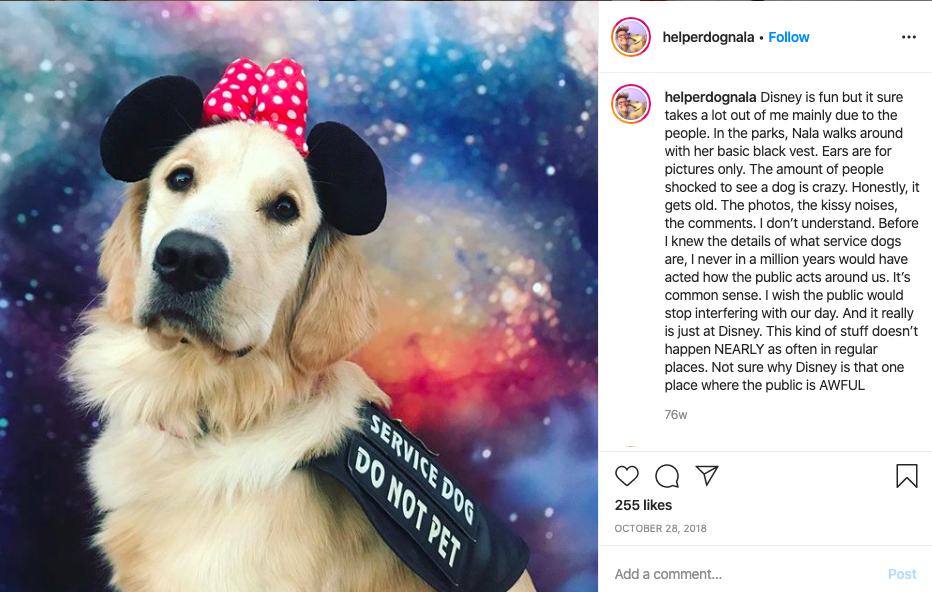
Task: Click the dog's nose in the photo
Action: (x=190, y=260)
